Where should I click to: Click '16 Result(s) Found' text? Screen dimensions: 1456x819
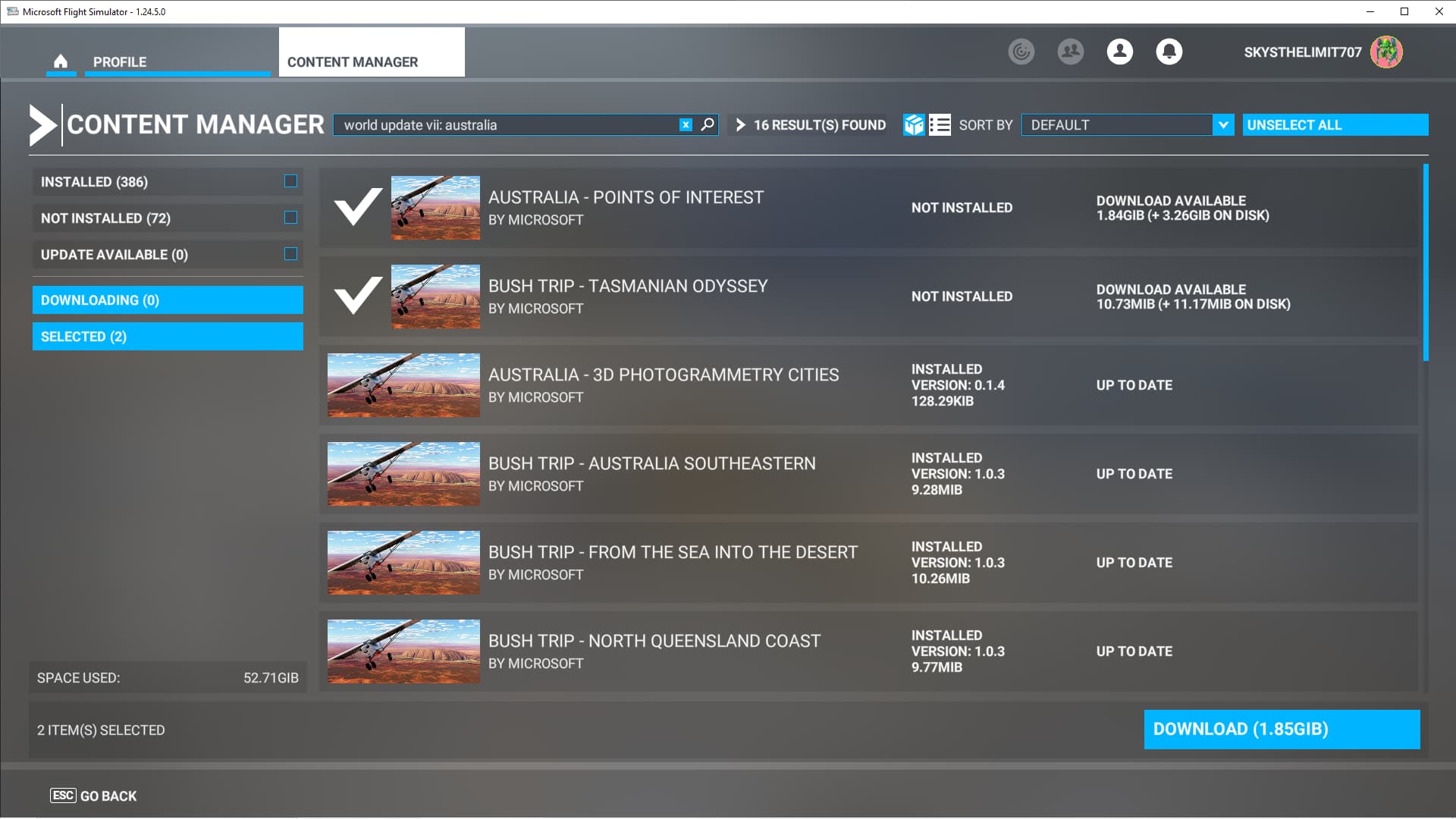[820, 125]
